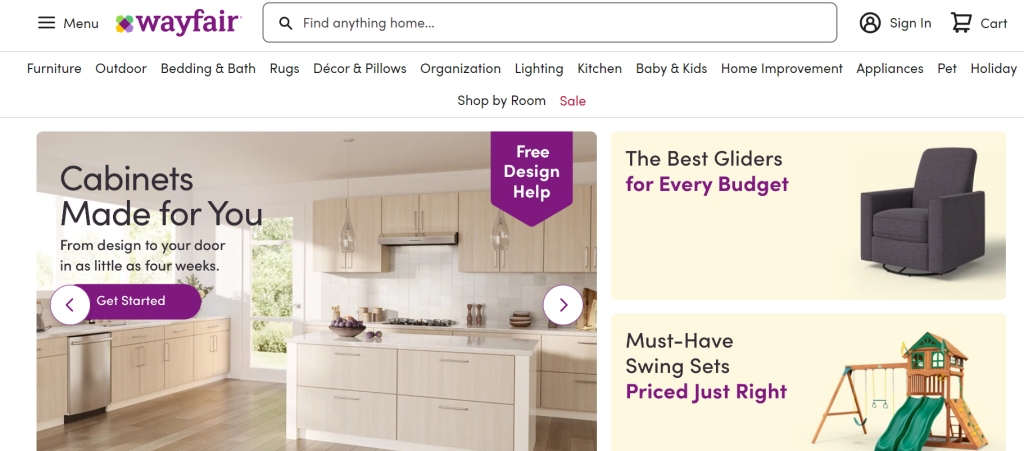1024x451 pixels.
Task: Open the Furniture category
Action: click(54, 69)
